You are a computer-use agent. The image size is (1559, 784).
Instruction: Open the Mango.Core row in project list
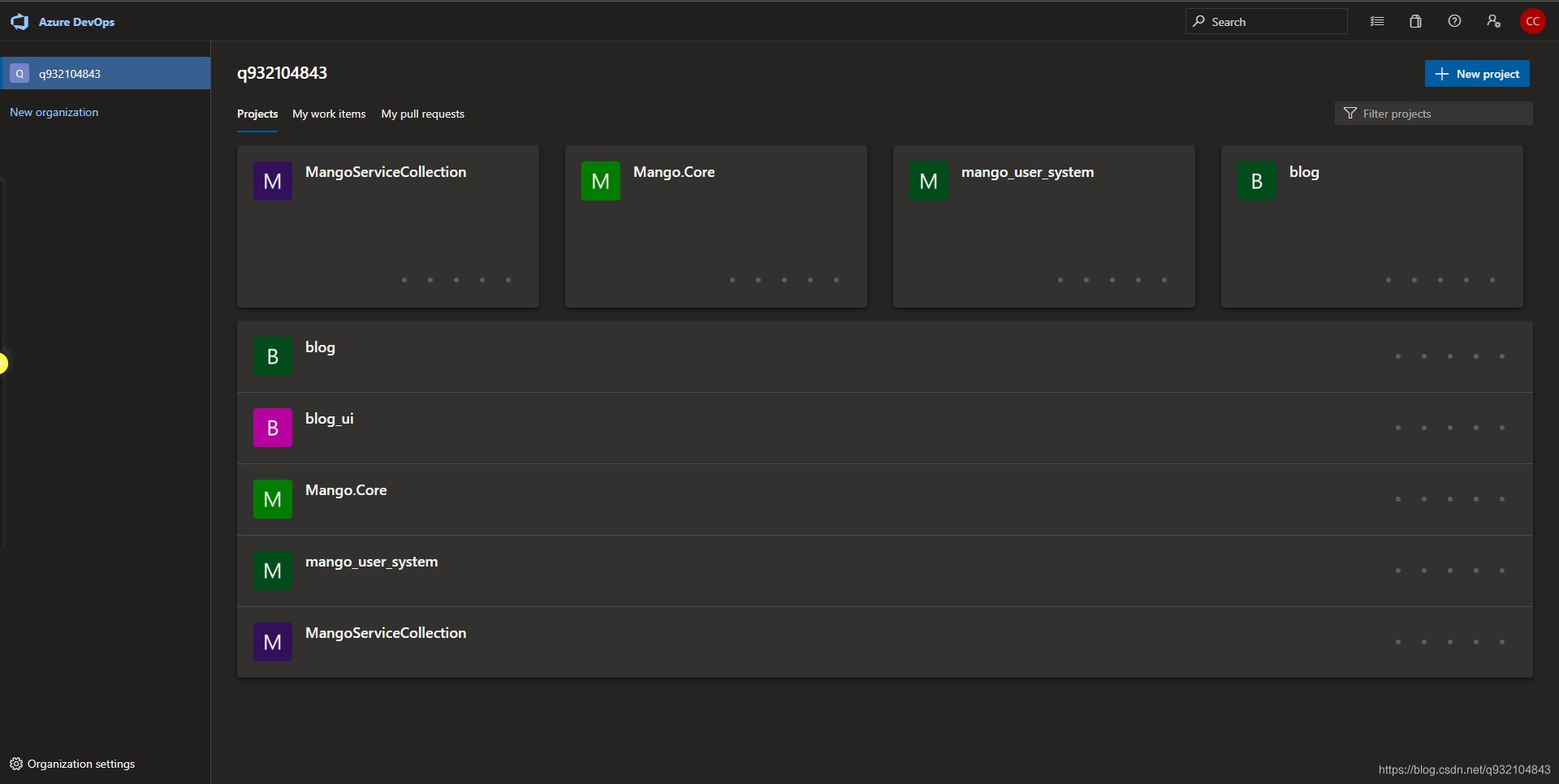point(885,499)
